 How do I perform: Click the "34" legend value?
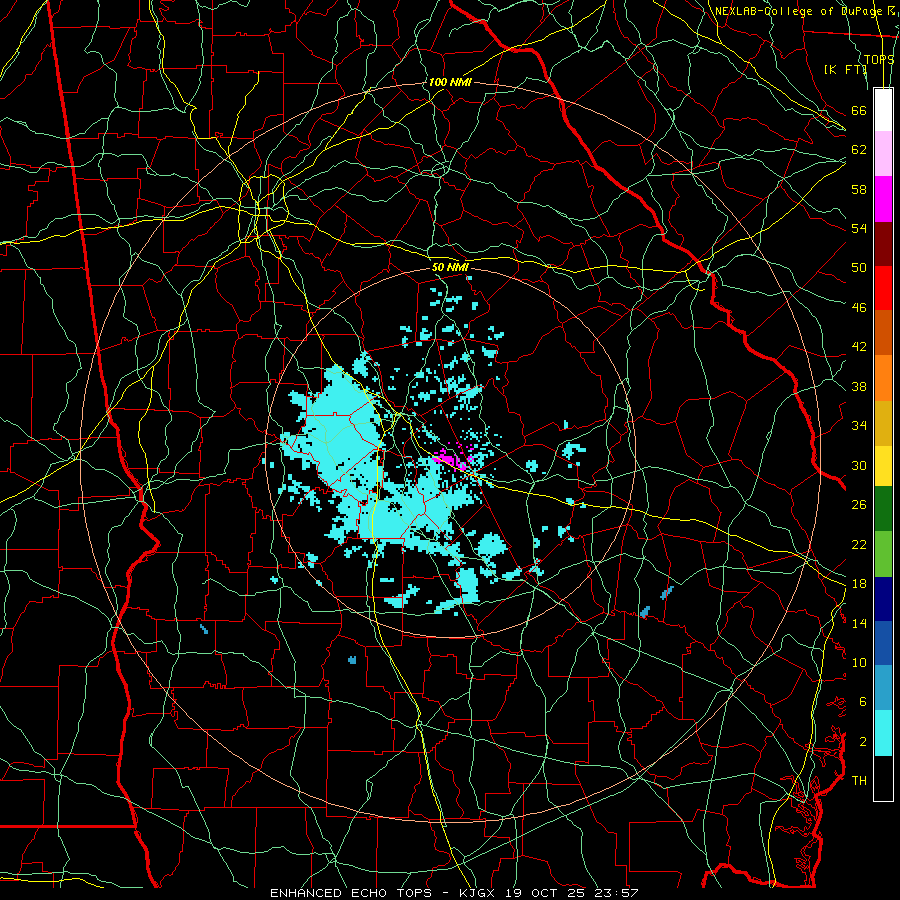tap(859, 426)
